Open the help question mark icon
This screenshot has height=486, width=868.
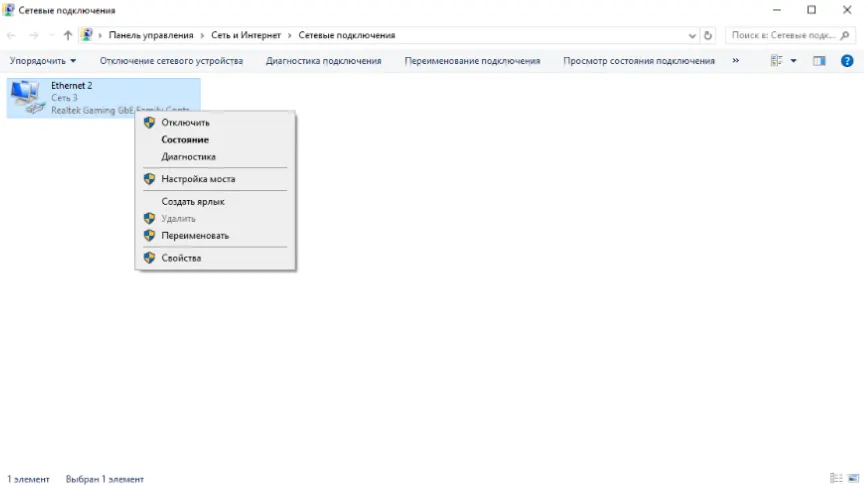tap(847, 61)
